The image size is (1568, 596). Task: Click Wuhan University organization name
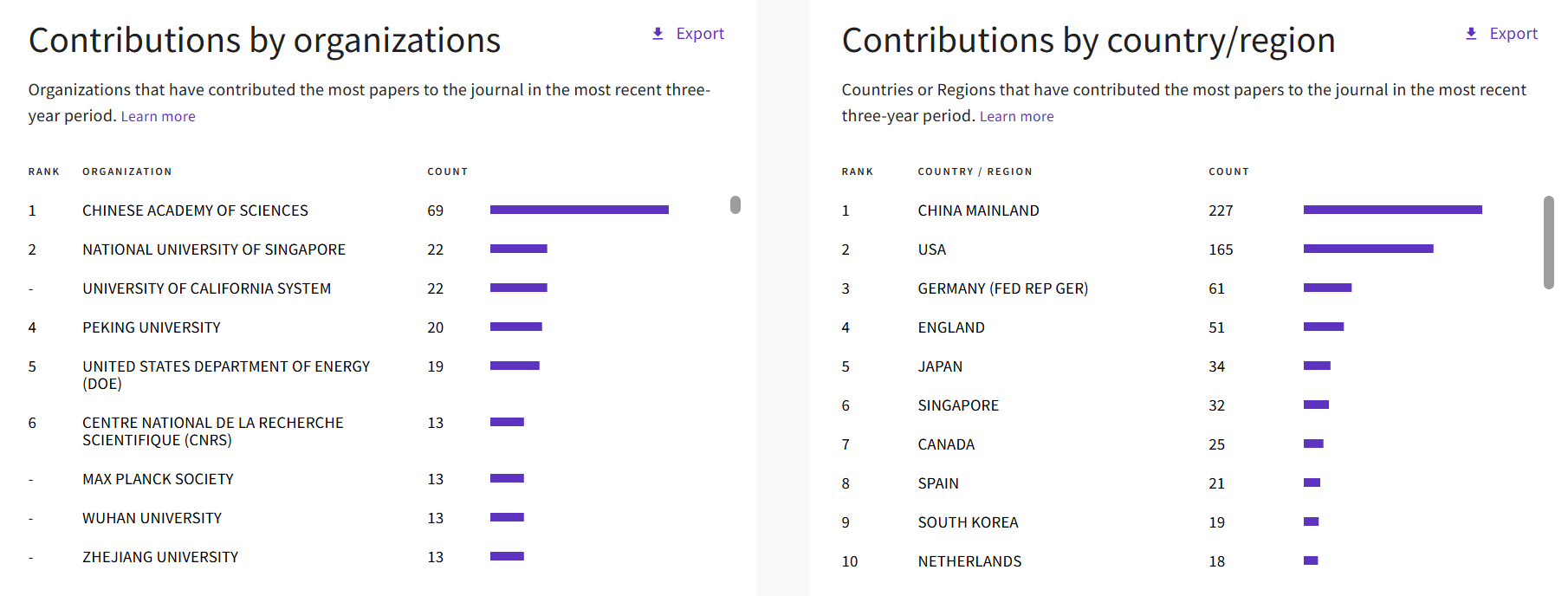point(152,518)
